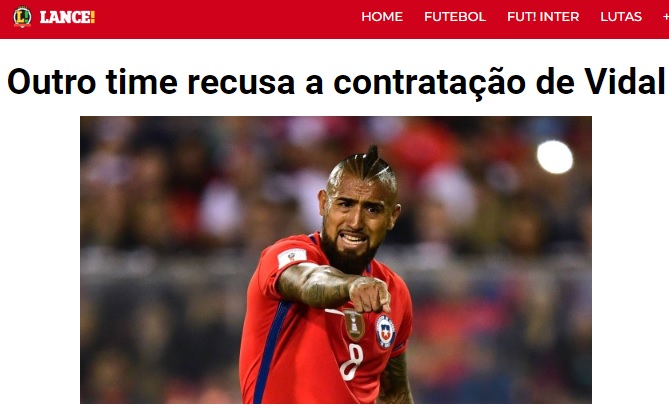This screenshot has width=669, height=408.
Task: Click the word Outro in headline
Action: tap(52, 81)
